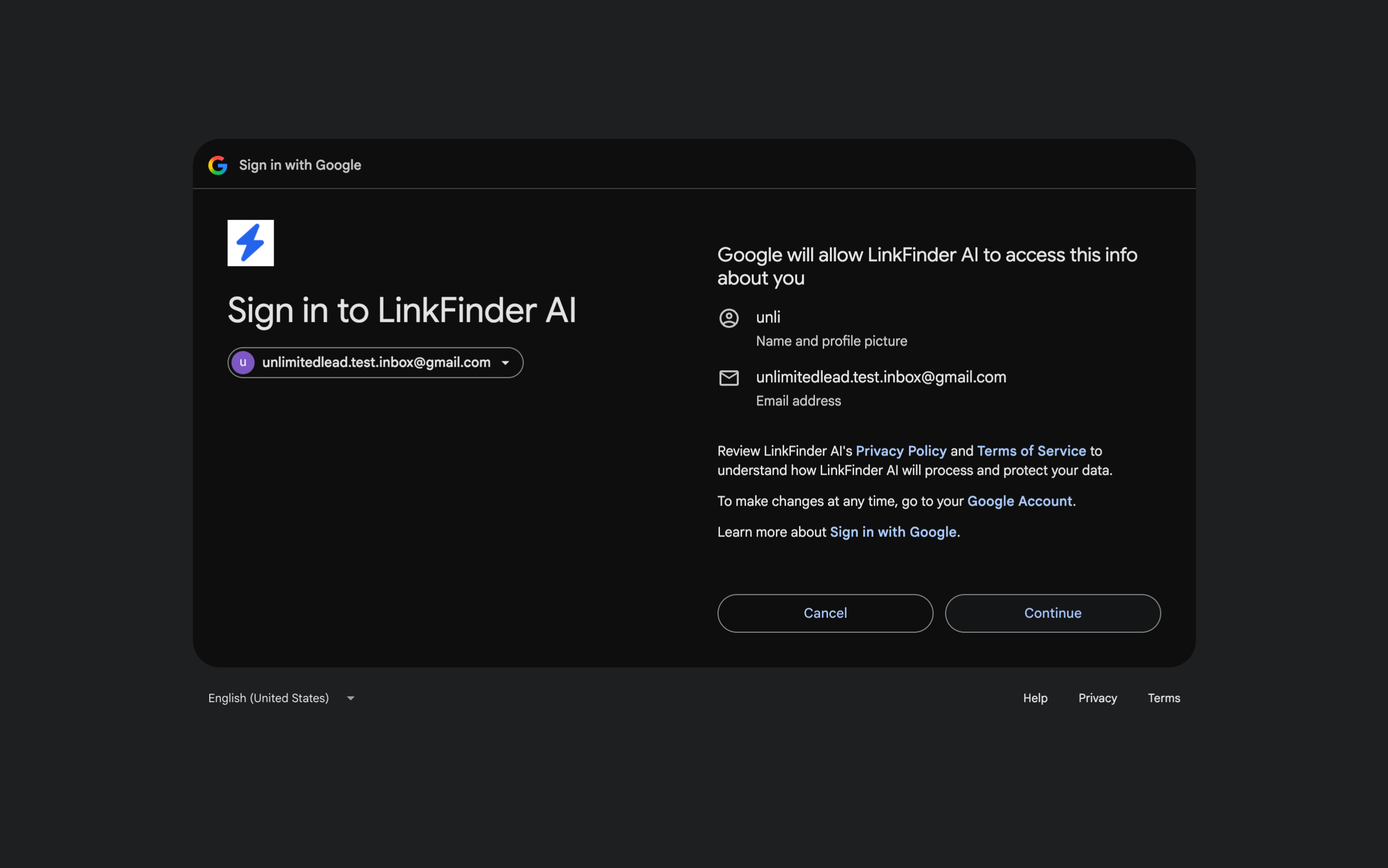Screen dimensions: 1388x868
Task: Click Continue to sign in
Action: (1053, 613)
